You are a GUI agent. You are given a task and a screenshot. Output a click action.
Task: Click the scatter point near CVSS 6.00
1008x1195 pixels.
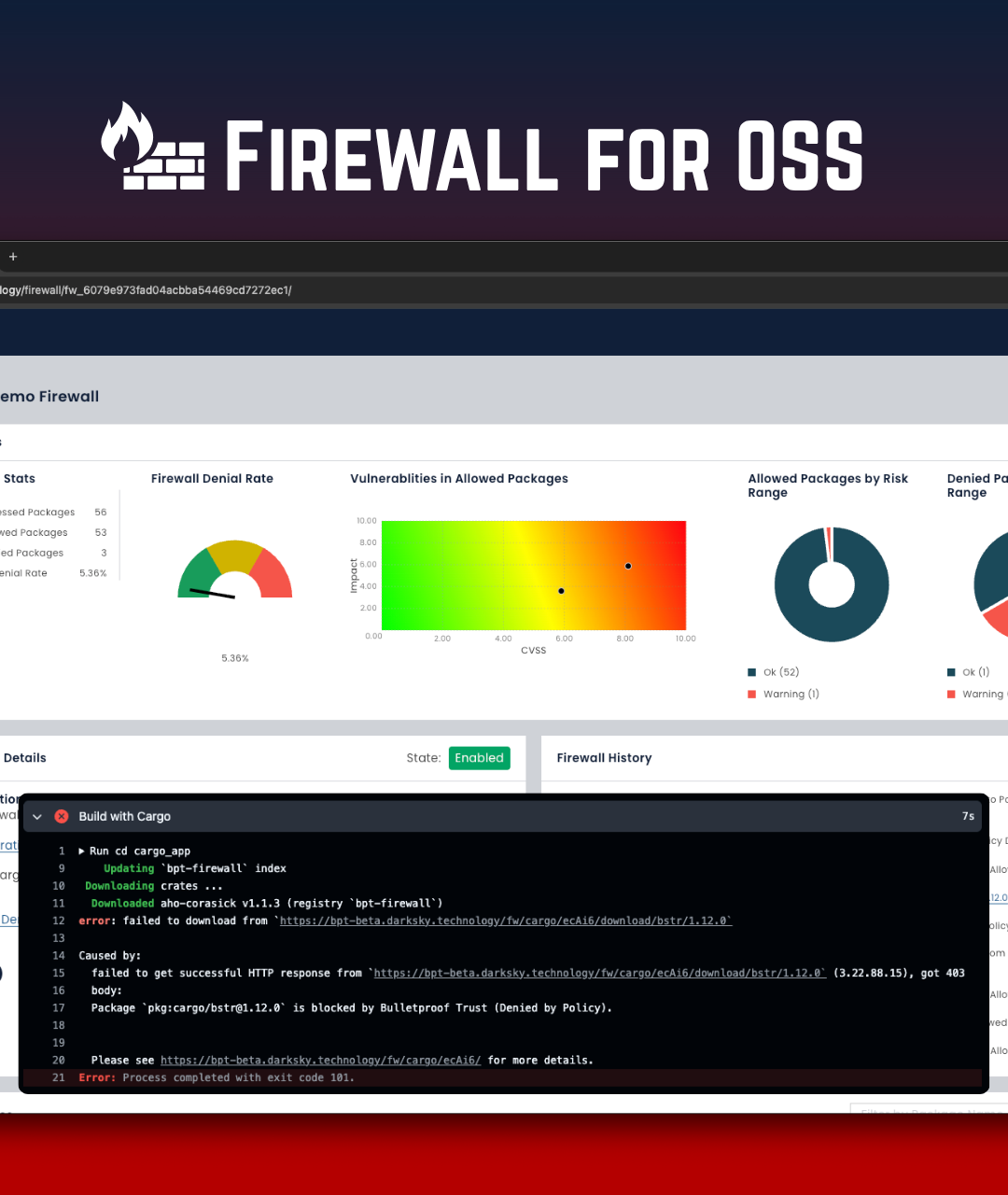561,591
